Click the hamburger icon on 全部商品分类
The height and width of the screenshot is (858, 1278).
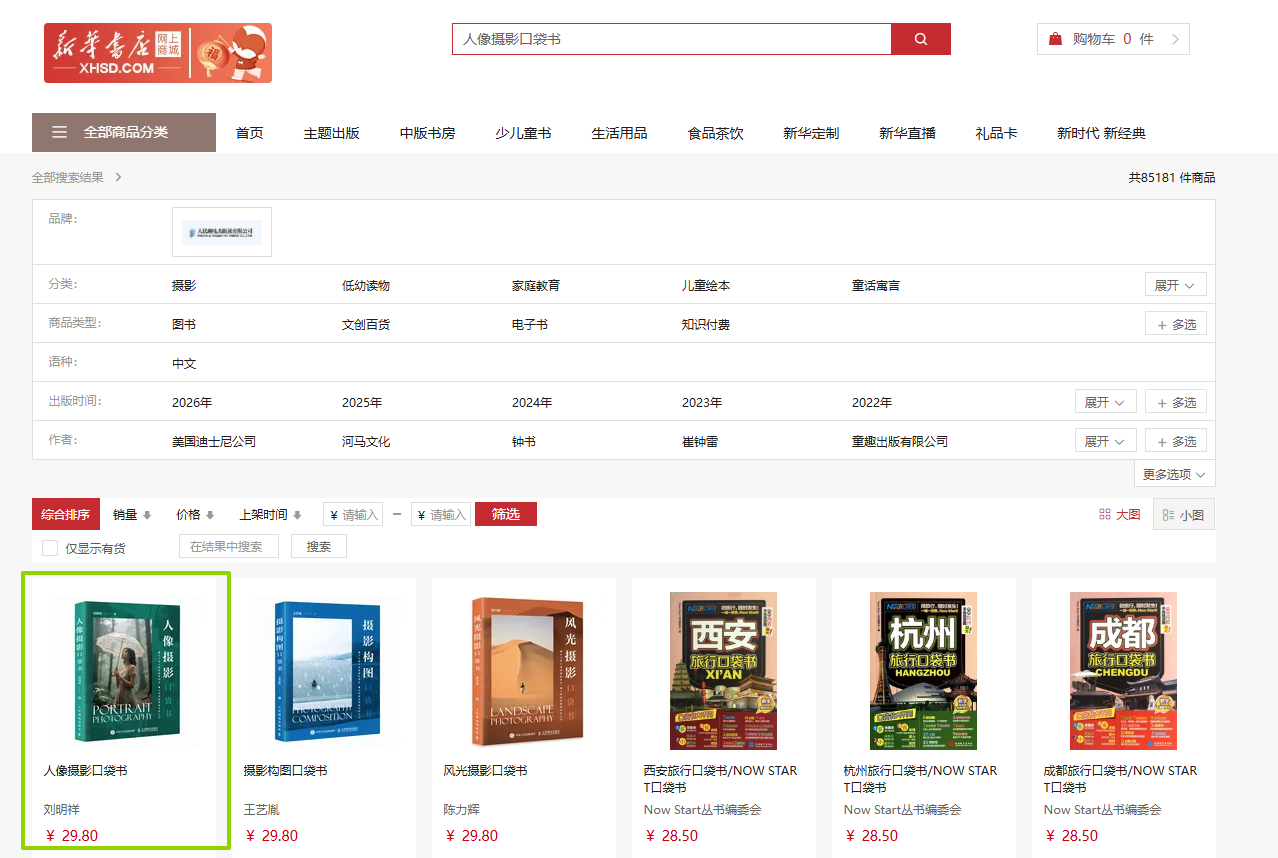click(x=59, y=131)
